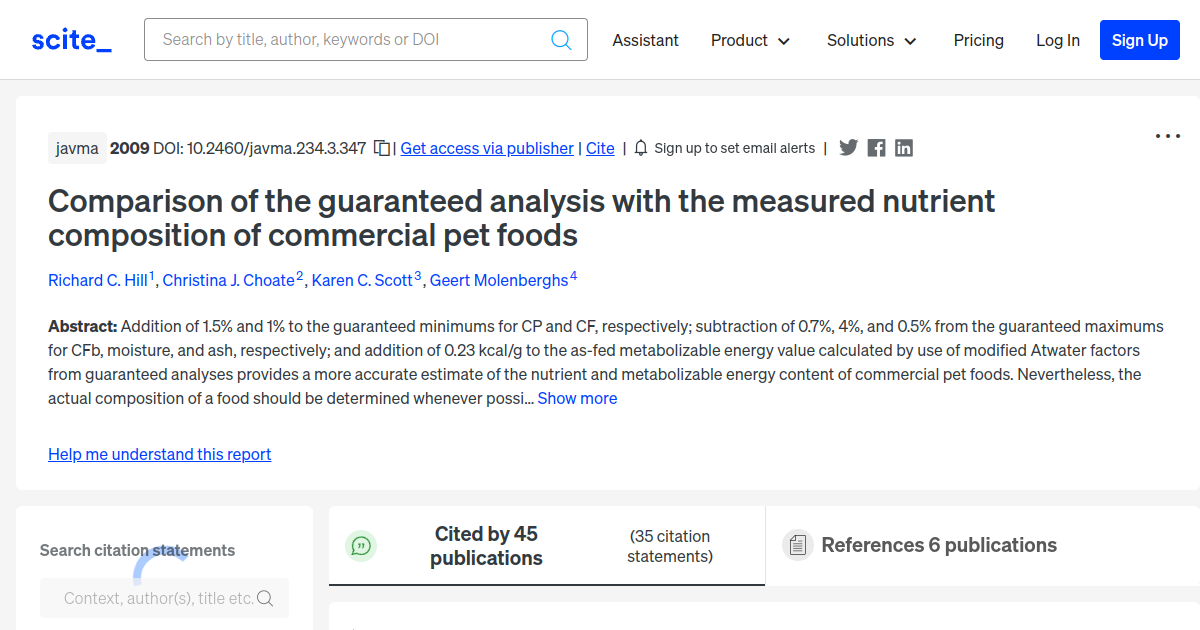
Task: Click the Cite link
Action: [x=600, y=148]
